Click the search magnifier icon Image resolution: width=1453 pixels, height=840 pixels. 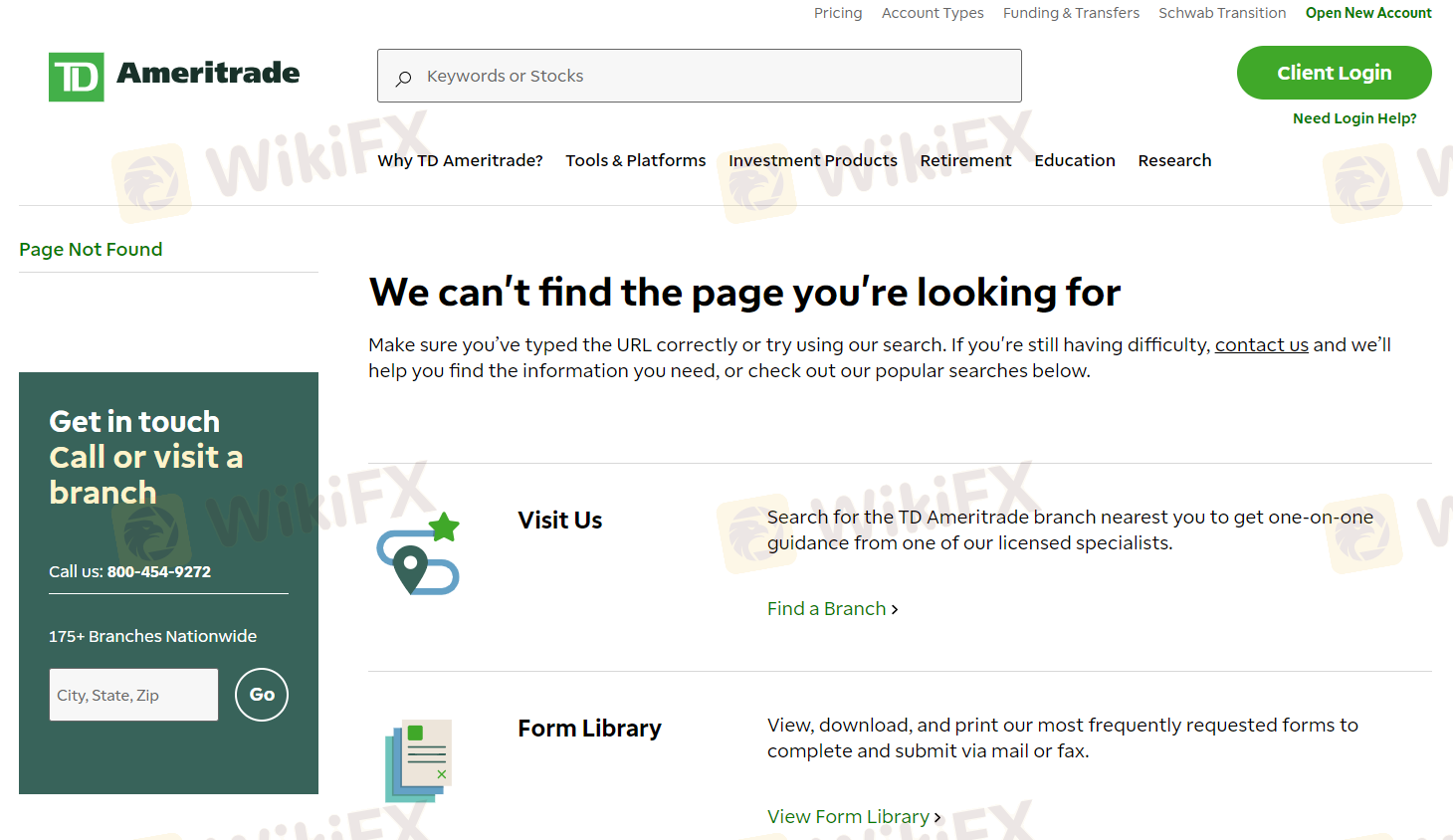(403, 78)
